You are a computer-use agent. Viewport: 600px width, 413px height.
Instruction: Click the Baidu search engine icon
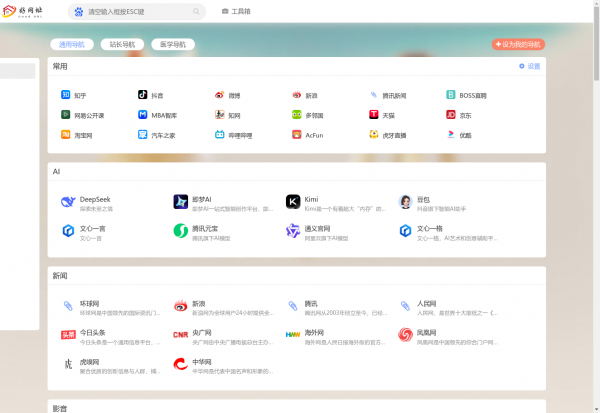[79, 12]
